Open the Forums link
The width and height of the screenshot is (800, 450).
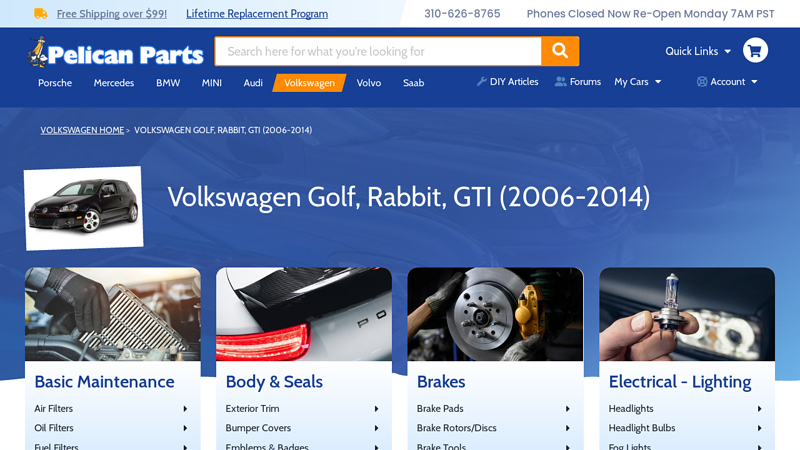(585, 82)
